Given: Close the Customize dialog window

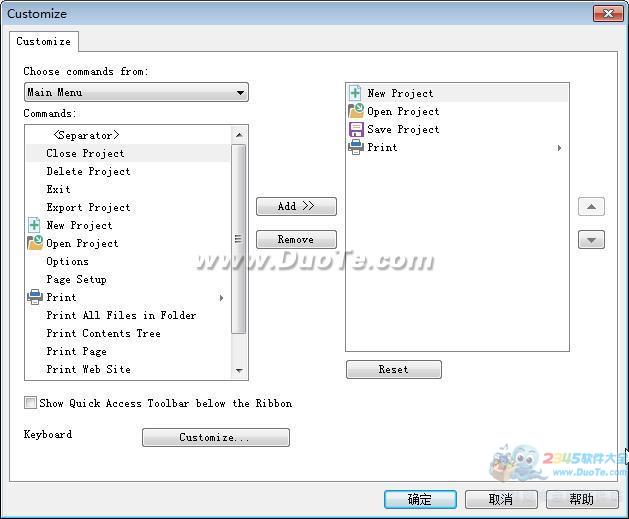Looking at the screenshot, I should click(x=608, y=13).
